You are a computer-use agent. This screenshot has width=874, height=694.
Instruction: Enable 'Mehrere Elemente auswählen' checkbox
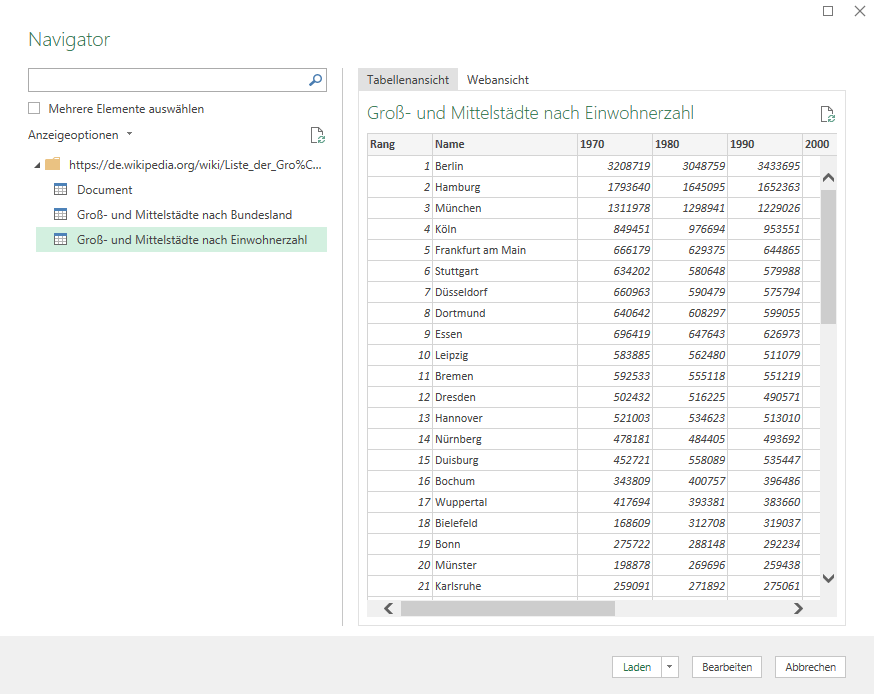(35, 109)
